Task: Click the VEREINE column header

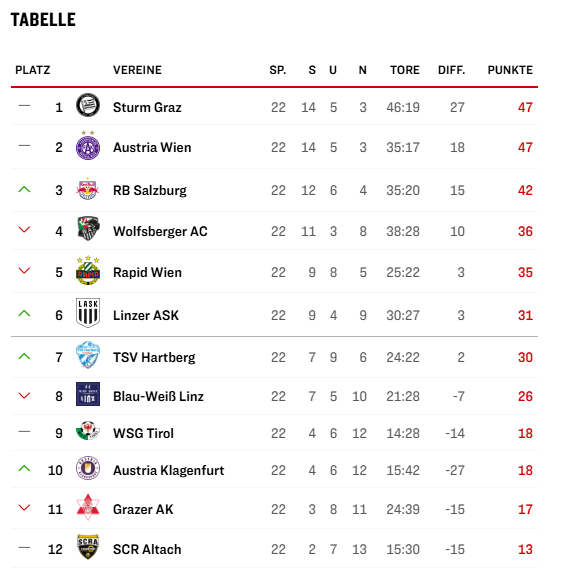Action: (137, 70)
